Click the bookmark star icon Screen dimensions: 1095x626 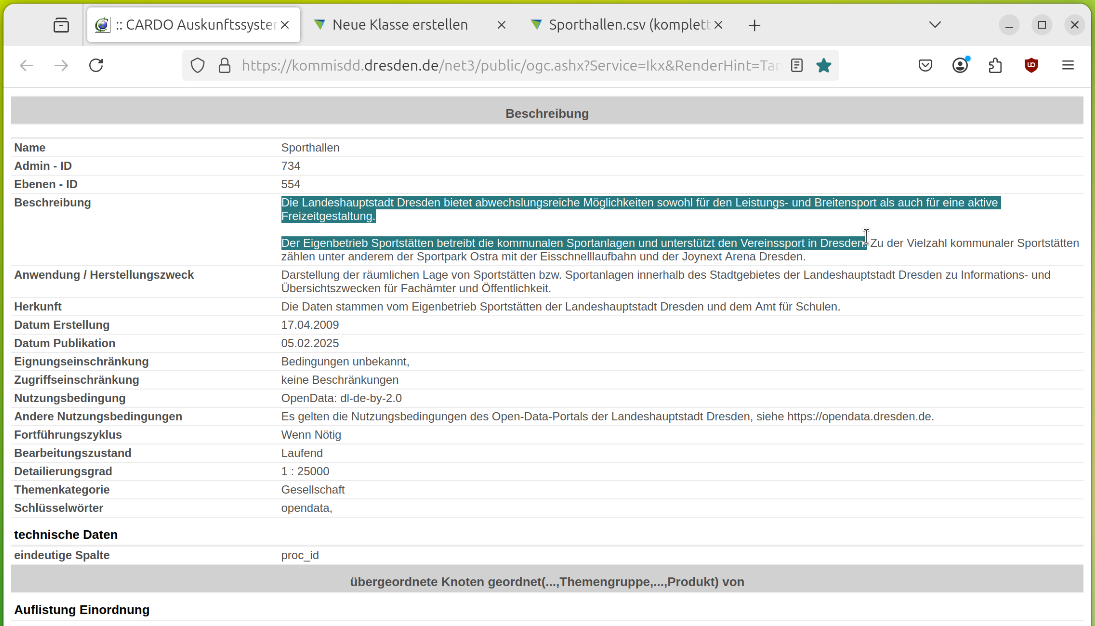(824, 66)
